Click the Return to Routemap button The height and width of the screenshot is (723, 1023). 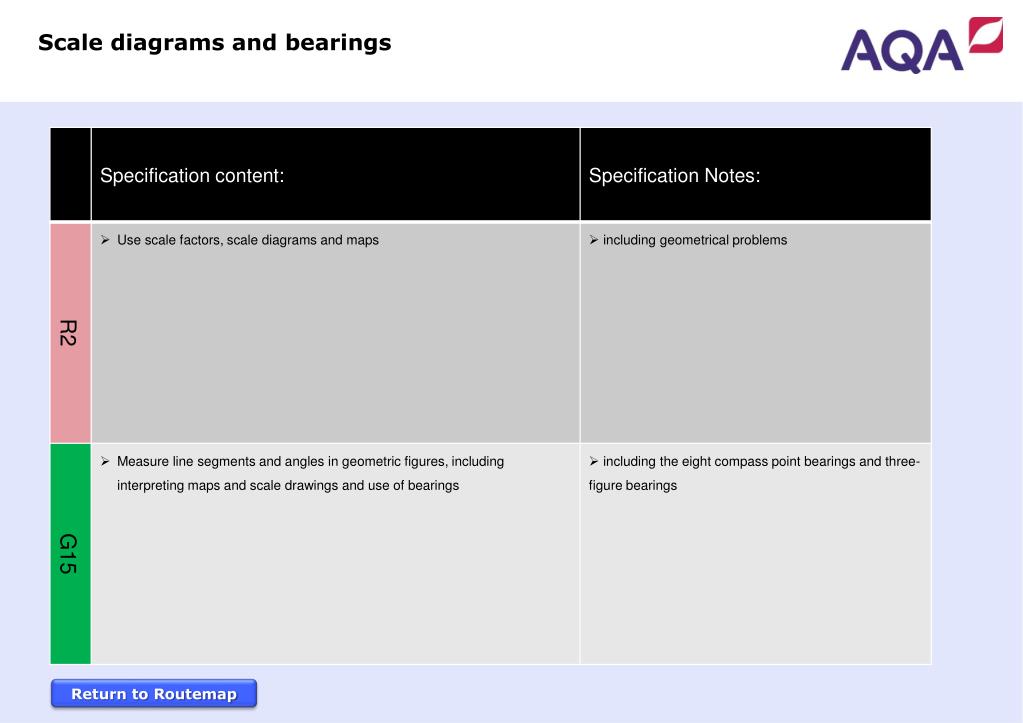pyautogui.click(x=154, y=694)
